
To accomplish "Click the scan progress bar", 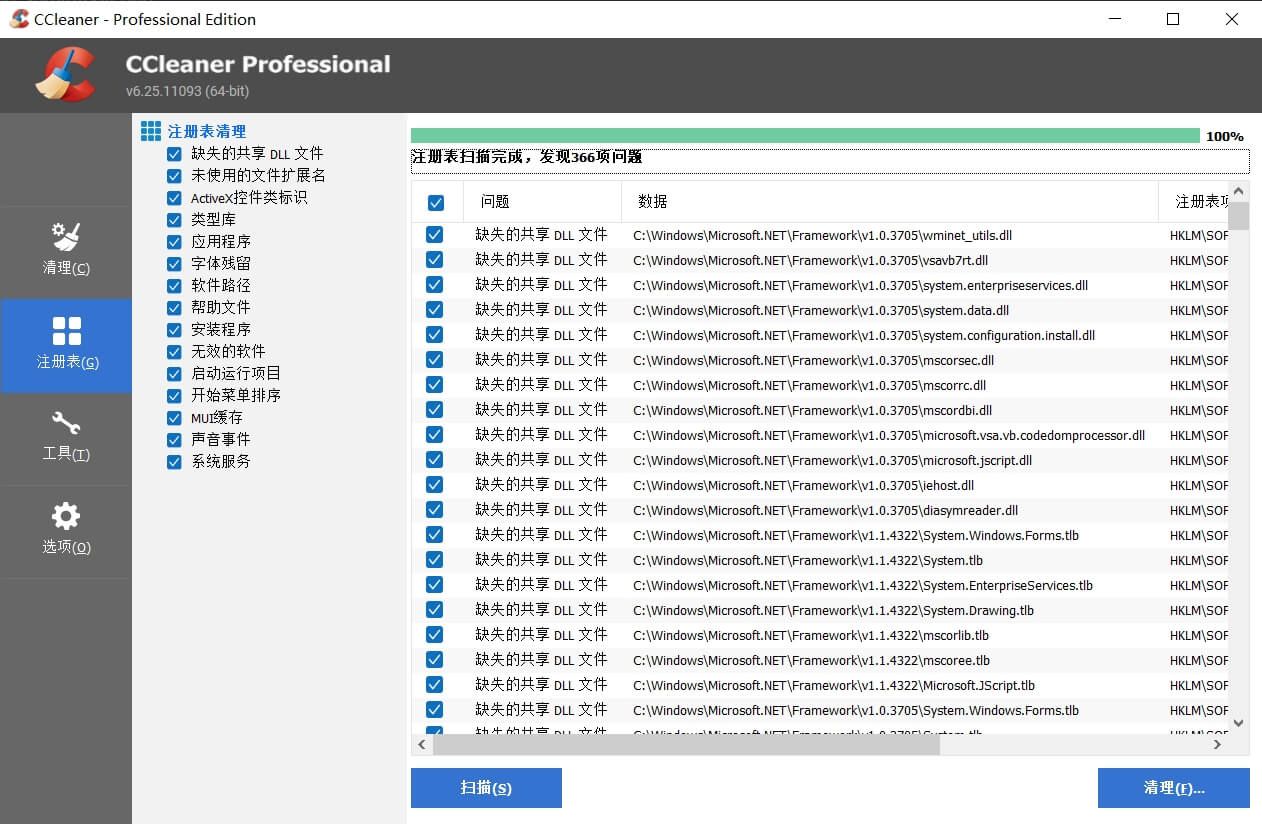I will coord(805,136).
